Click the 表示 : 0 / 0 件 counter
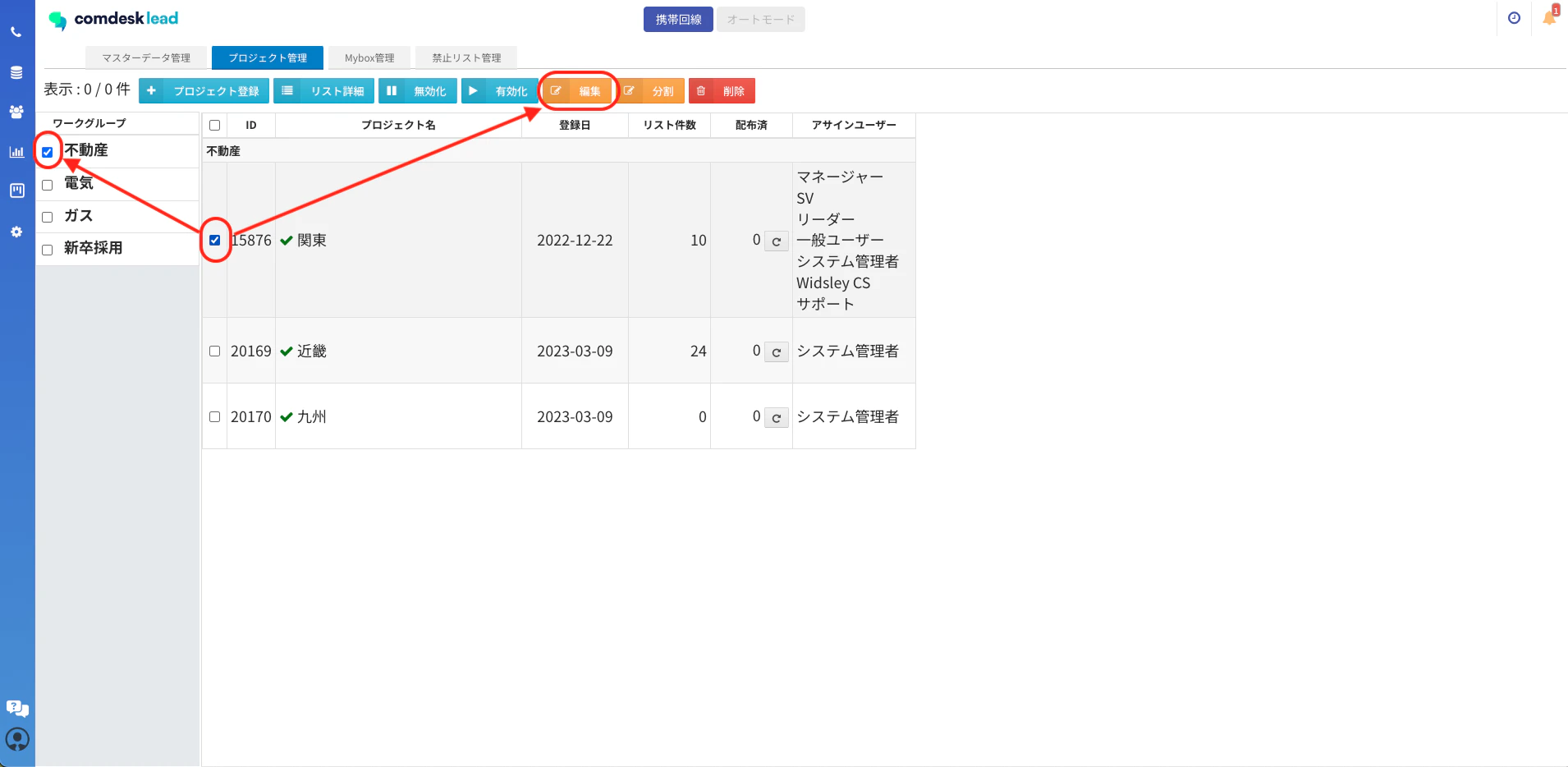Image resolution: width=1568 pixels, height=767 pixels. pyautogui.click(x=87, y=90)
